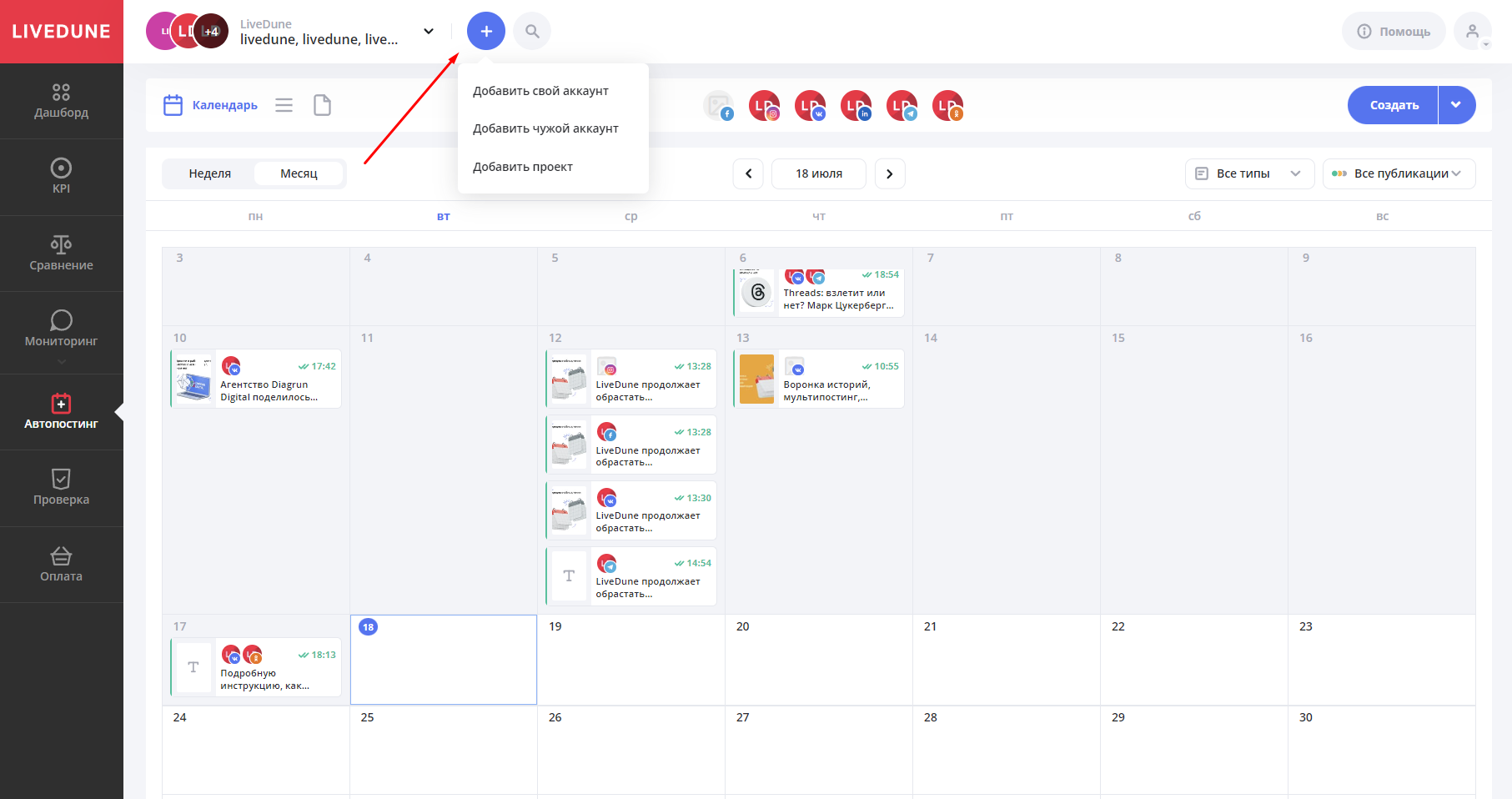Click the orange thumbnail of Воронка историй post

pyautogui.click(x=757, y=379)
